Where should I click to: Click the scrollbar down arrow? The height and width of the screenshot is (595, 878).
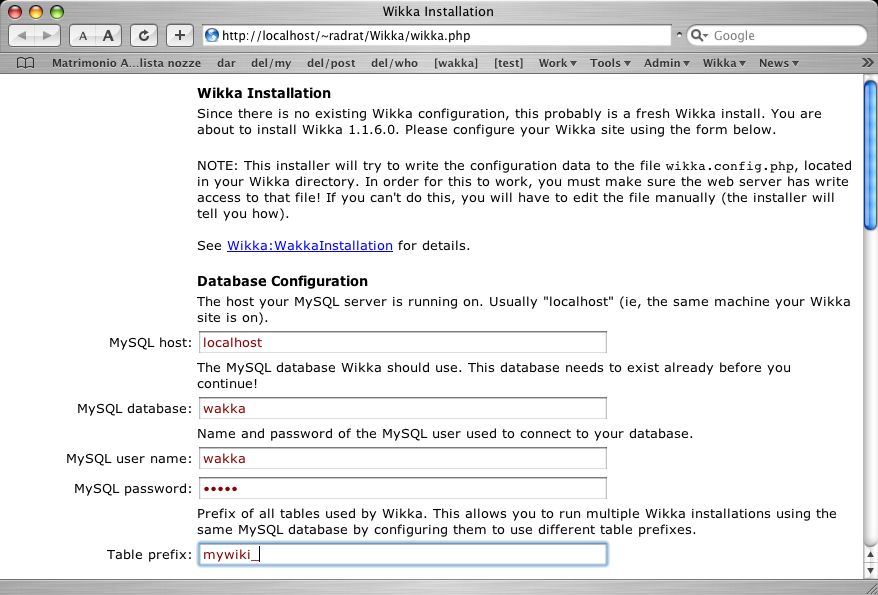(x=870, y=569)
